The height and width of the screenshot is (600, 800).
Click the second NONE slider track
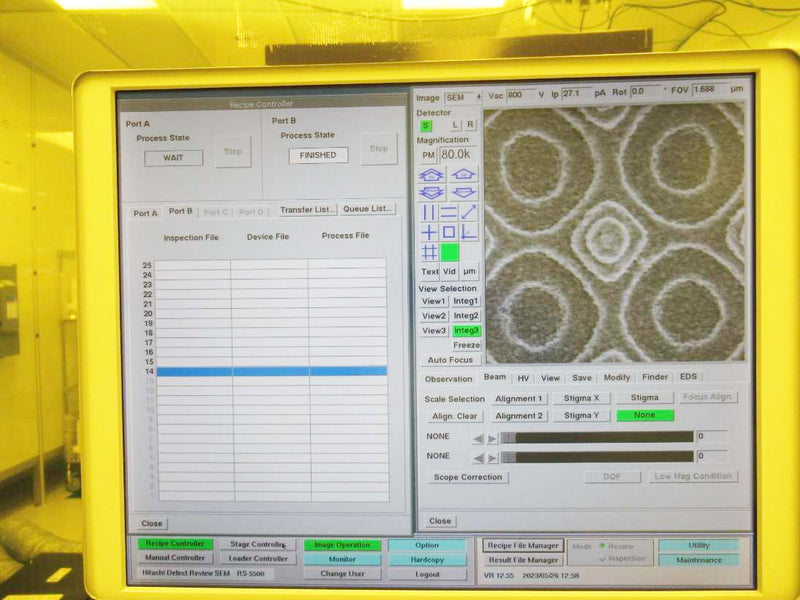(x=597, y=457)
